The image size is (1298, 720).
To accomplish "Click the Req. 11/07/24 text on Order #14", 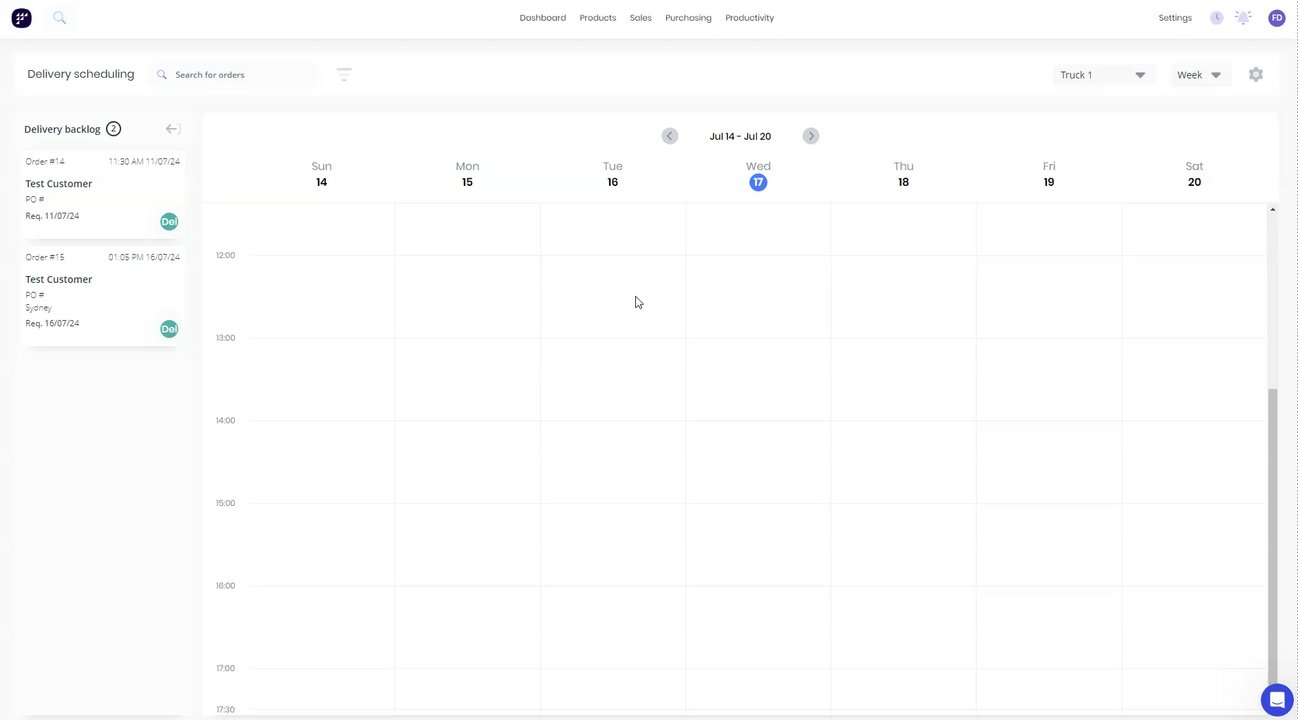I will pos(52,216).
